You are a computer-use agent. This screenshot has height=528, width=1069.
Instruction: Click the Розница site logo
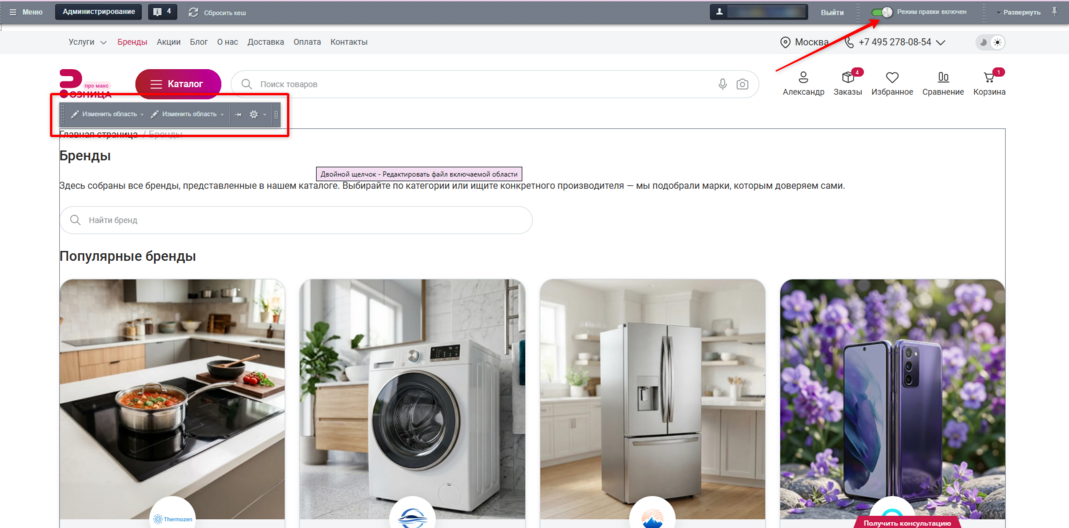click(x=85, y=84)
